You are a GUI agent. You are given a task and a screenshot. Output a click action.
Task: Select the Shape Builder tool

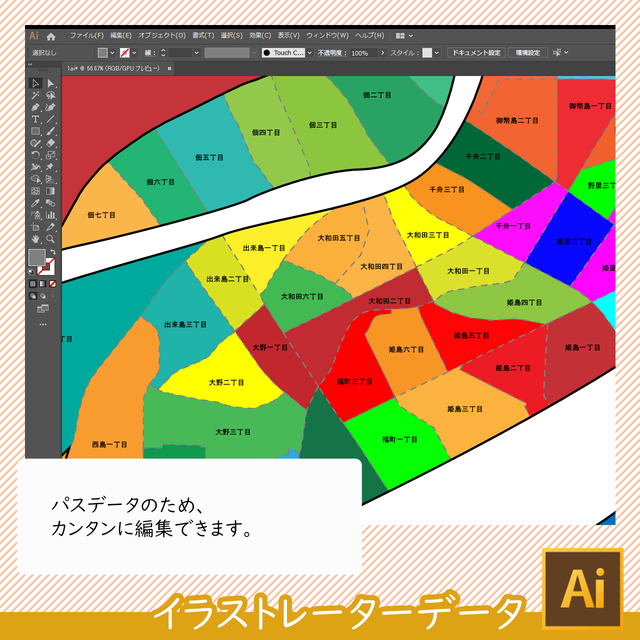pos(36,179)
